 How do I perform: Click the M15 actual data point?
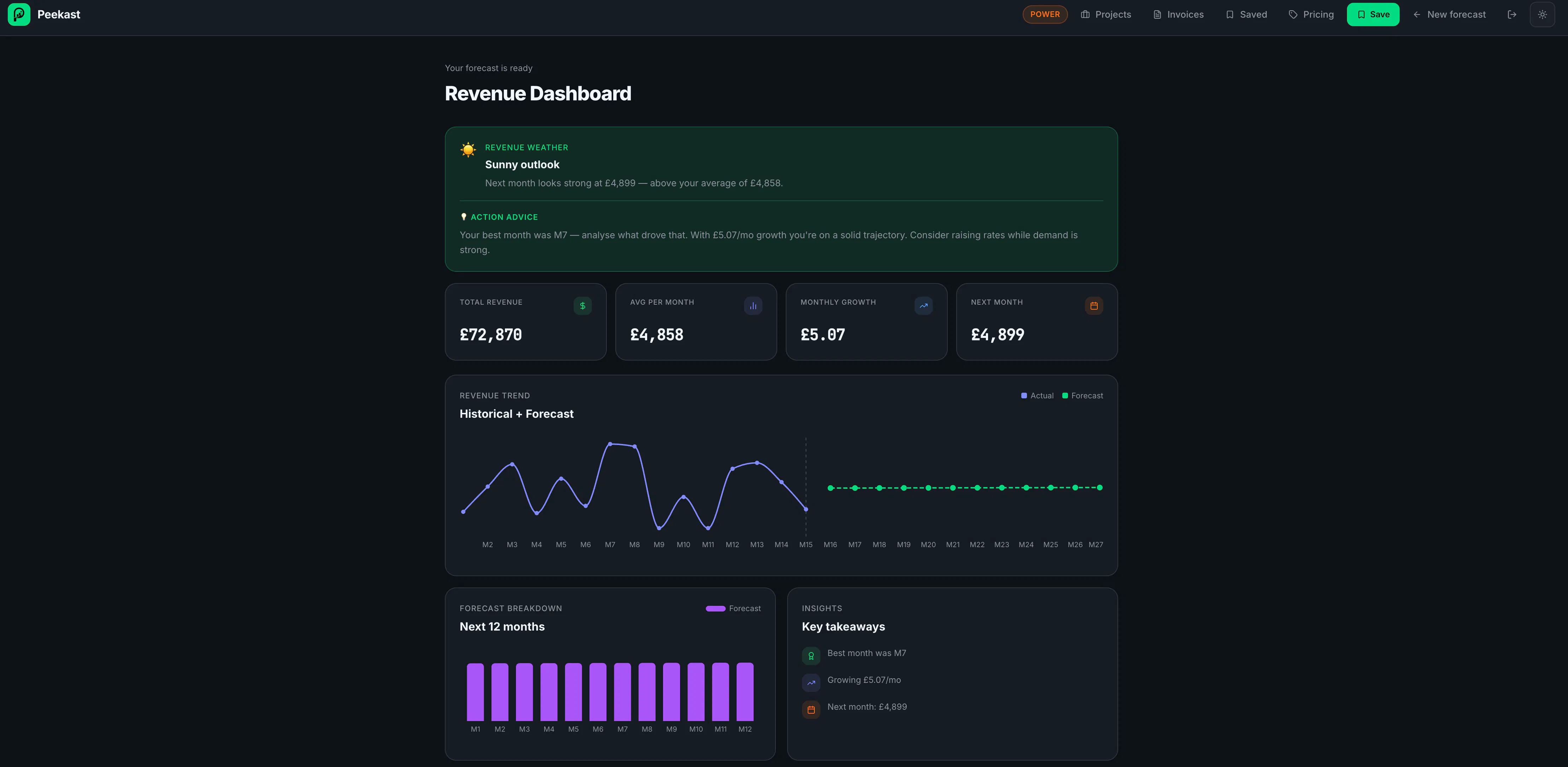(x=806, y=509)
